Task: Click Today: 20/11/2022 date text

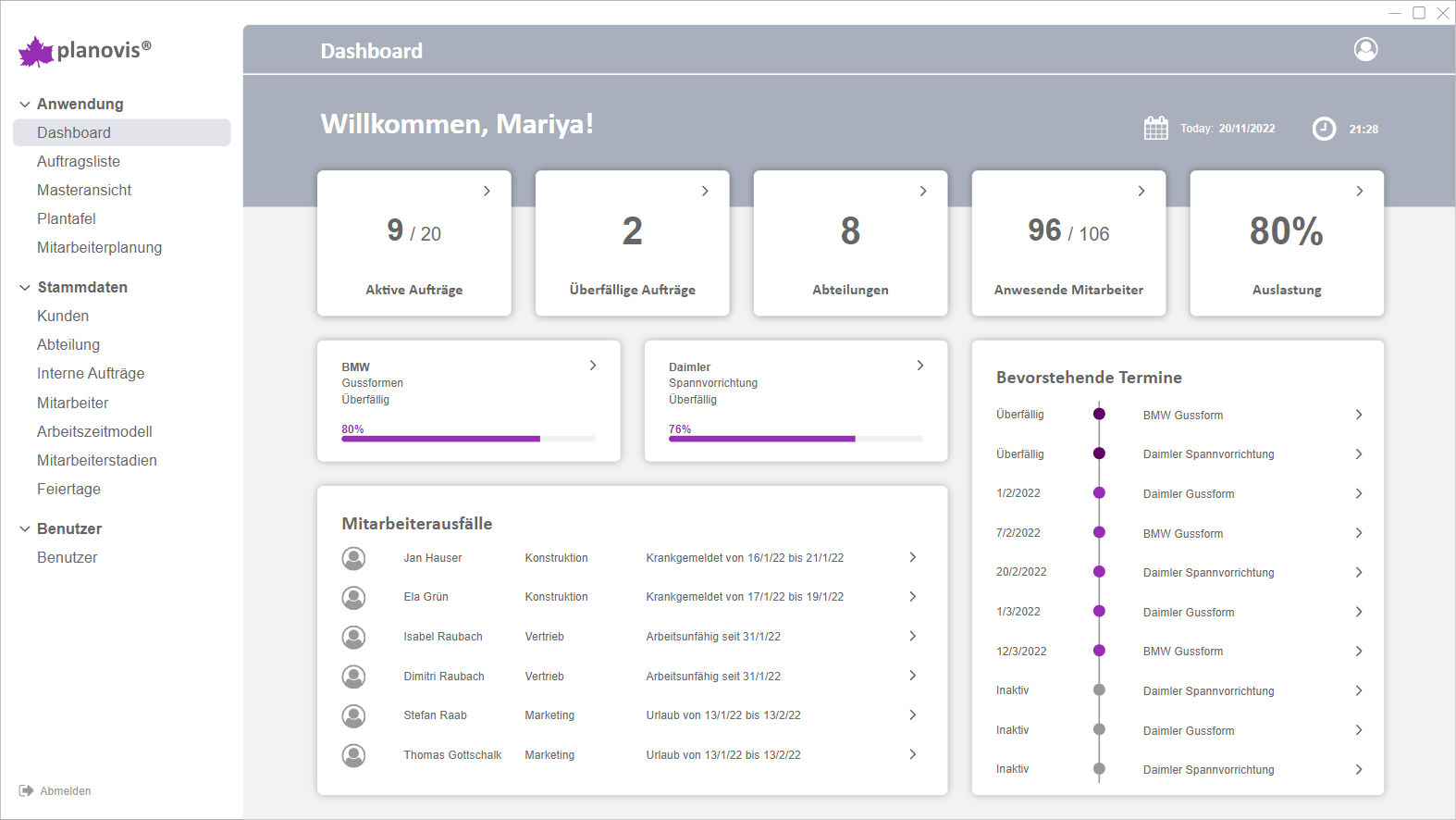Action: pyautogui.click(x=1228, y=129)
